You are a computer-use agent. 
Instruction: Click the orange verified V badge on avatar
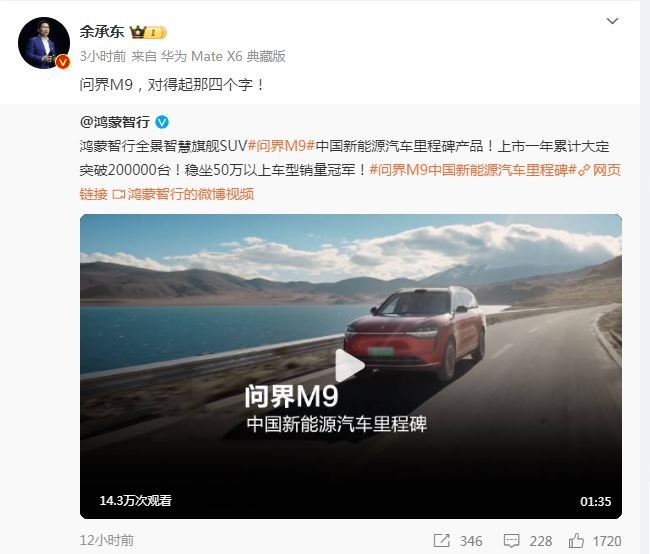[63, 62]
